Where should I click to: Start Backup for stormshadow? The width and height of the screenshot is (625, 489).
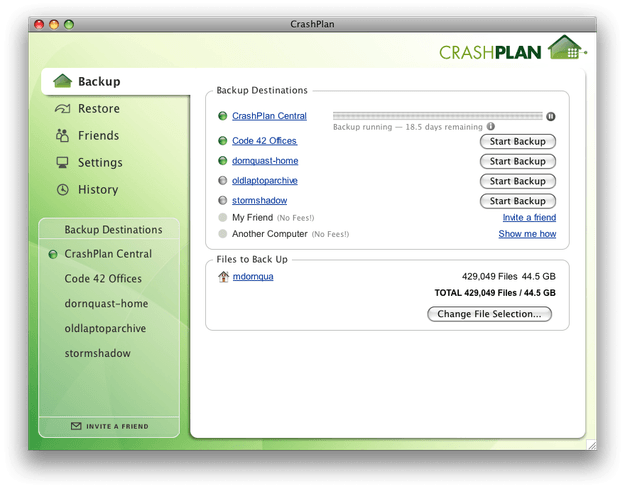pos(518,201)
